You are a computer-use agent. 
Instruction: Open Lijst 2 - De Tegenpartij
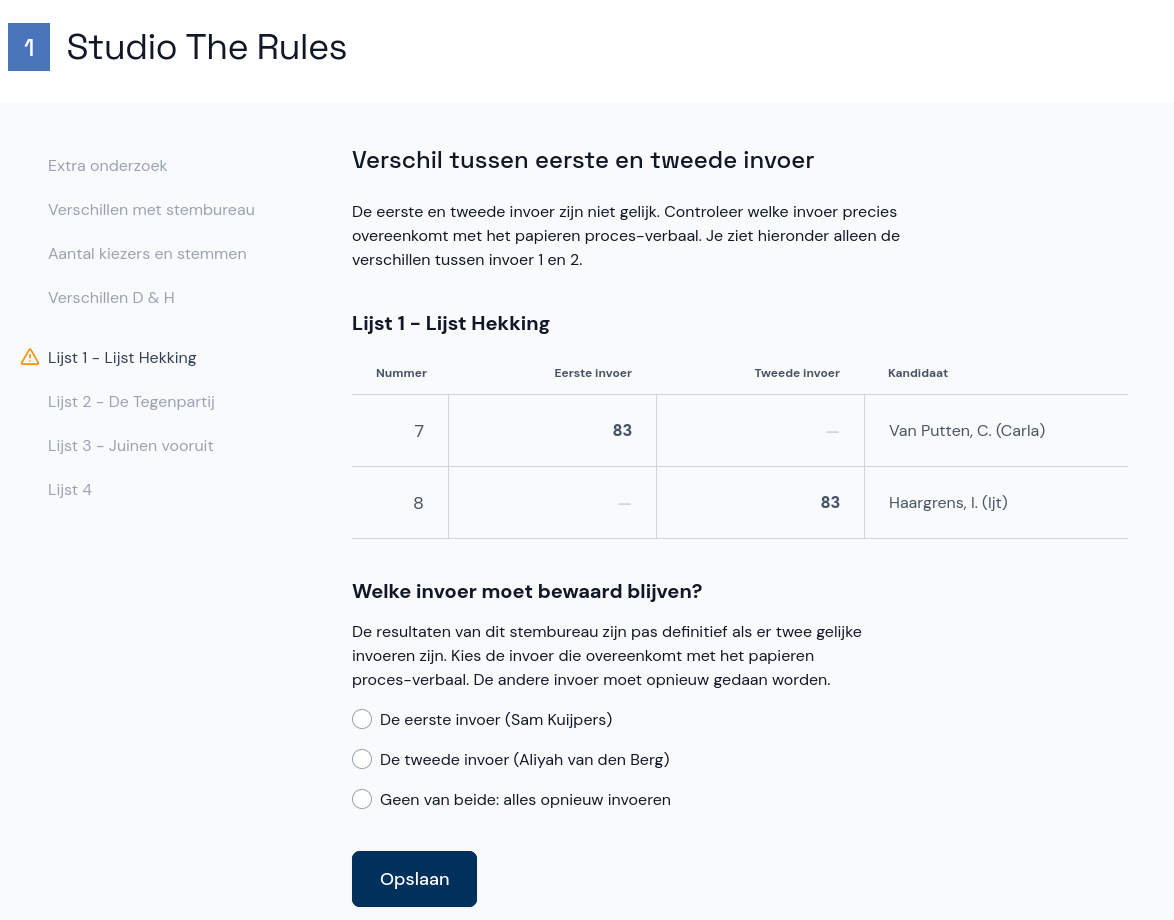[x=131, y=402]
